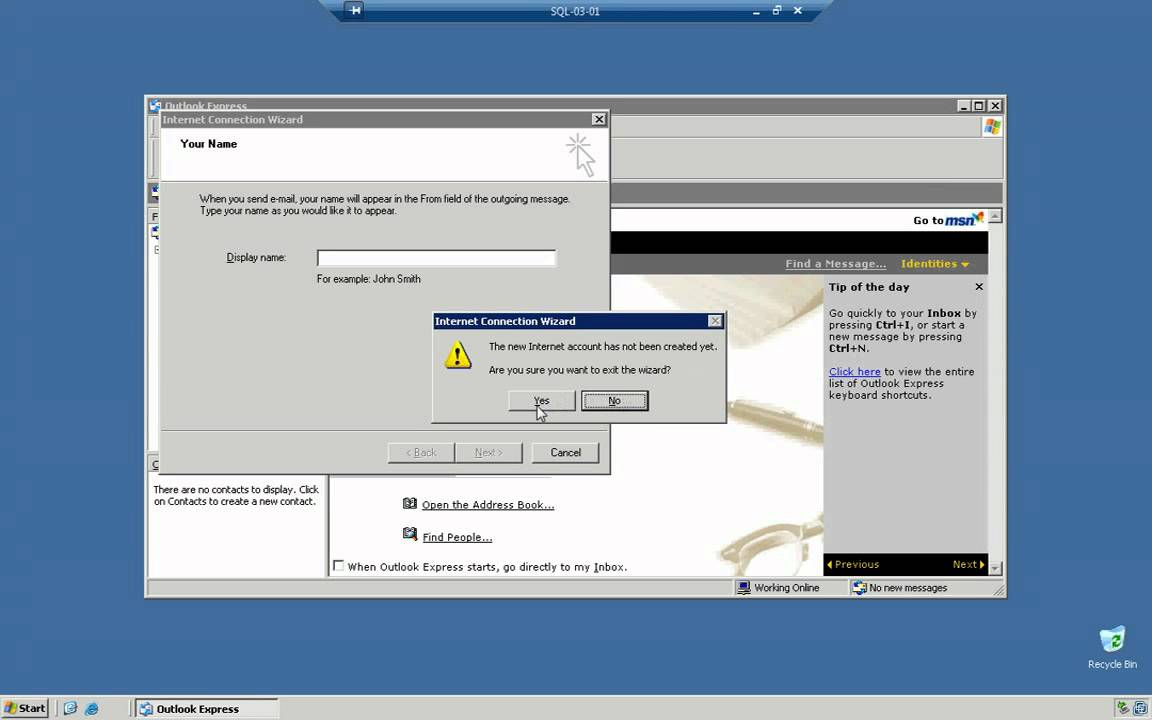Click the network tray icon in system tray
This screenshot has width=1152, height=720.
[x=1140, y=708]
